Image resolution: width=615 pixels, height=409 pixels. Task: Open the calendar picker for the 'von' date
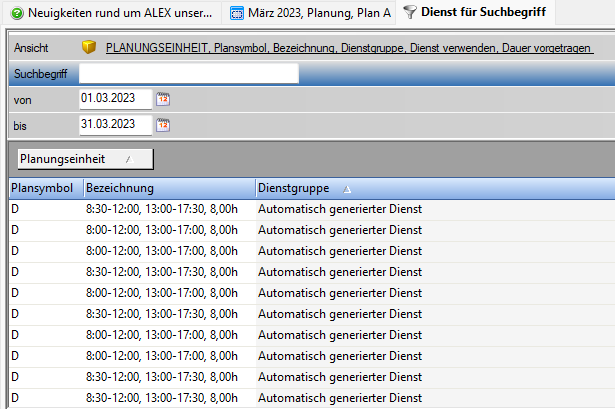(164, 99)
